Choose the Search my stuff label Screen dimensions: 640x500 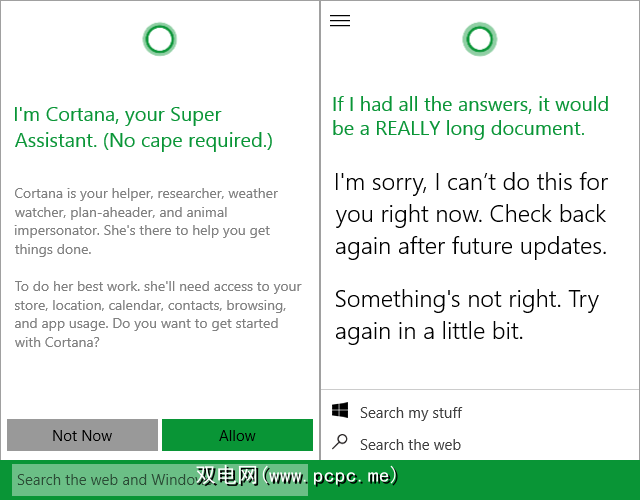pos(411,412)
